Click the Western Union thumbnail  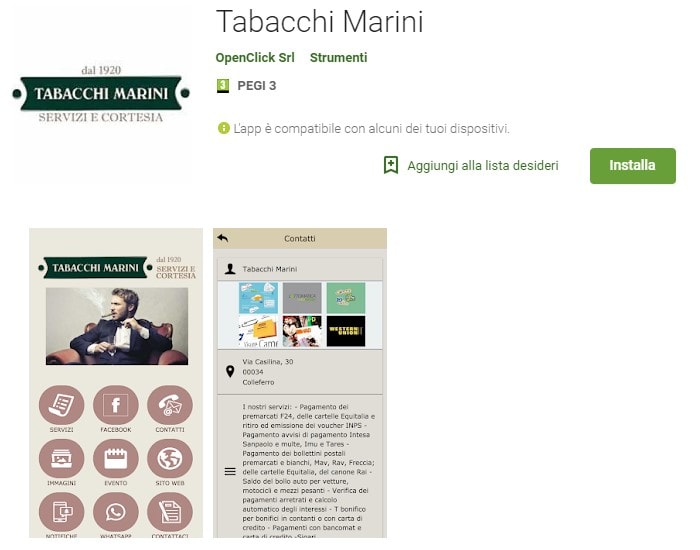(x=346, y=331)
